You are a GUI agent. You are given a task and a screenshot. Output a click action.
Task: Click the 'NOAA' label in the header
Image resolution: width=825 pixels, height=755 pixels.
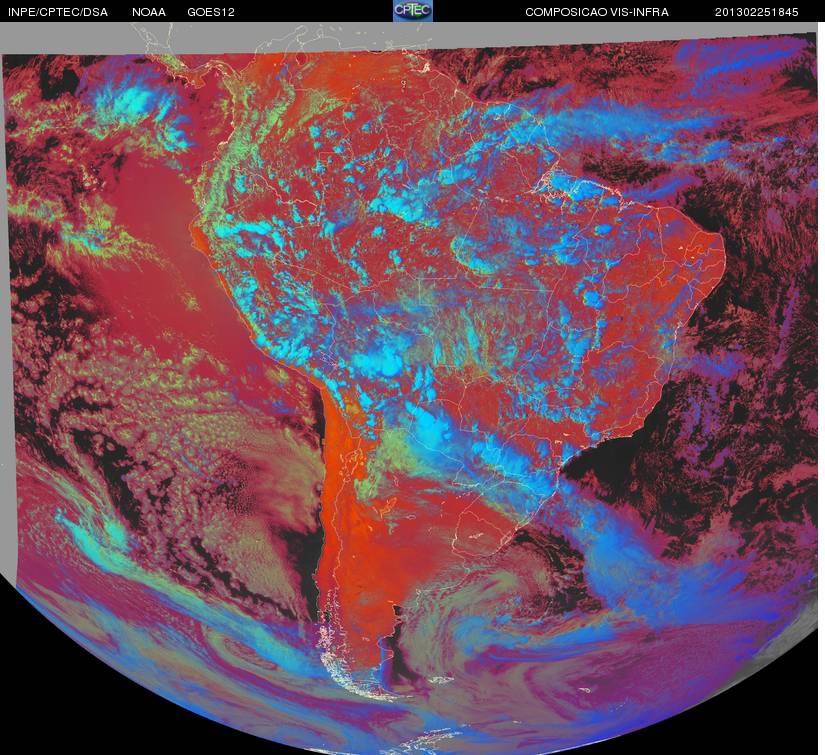(149, 12)
